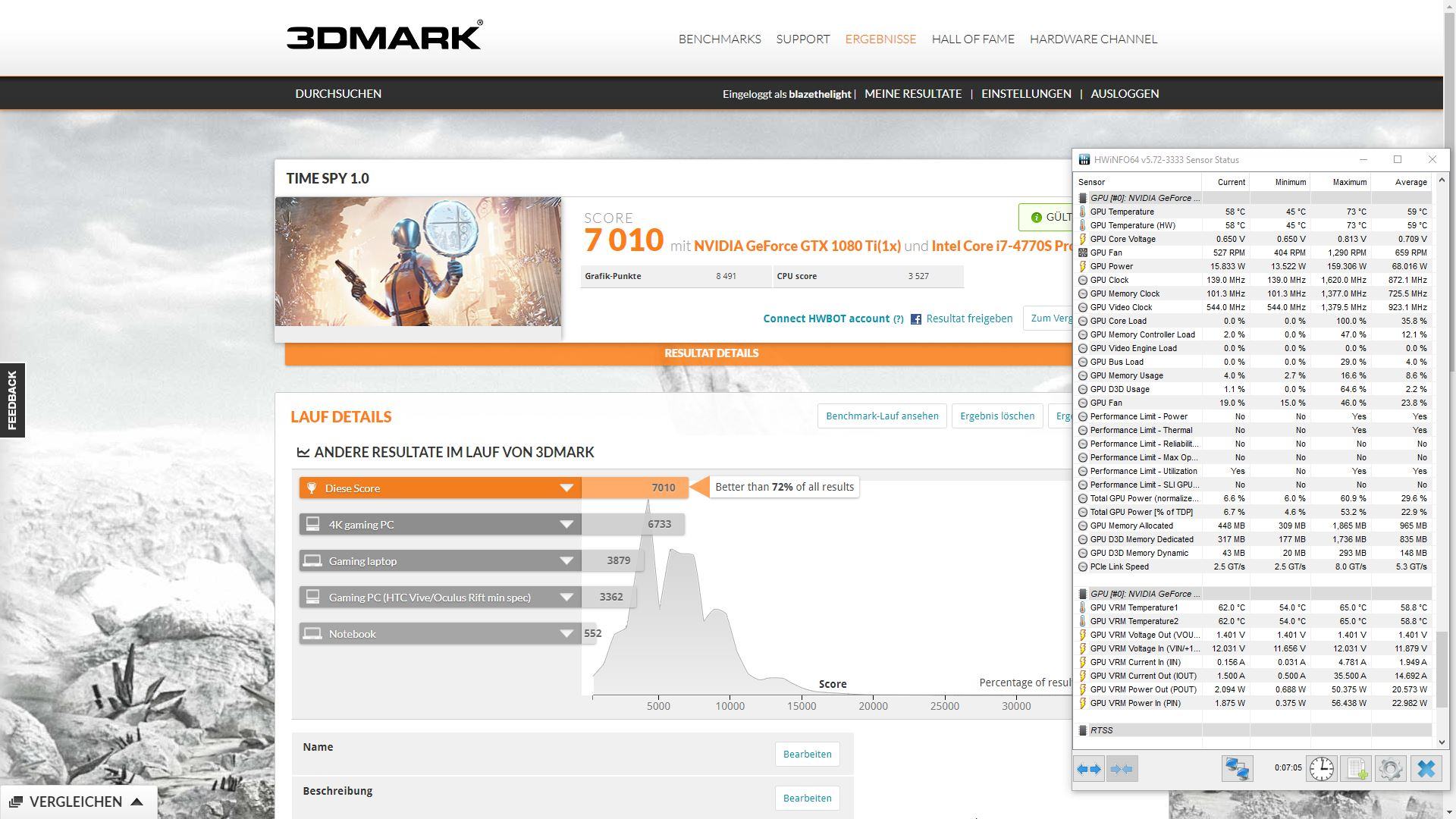Click Facebook icon beside Resultat freigeben
The height and width of the screenshot is (819, 1456).
click(916, 319)
